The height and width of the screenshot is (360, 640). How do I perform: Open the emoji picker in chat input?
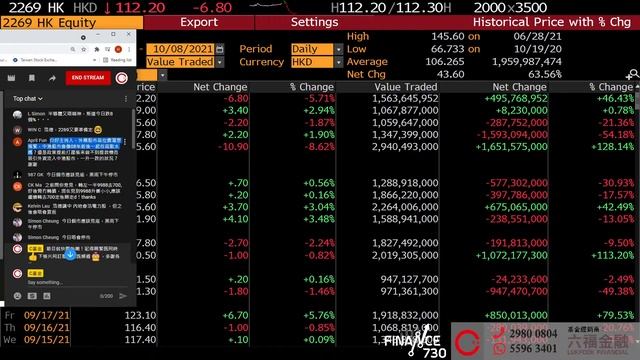tap(18, 296)
